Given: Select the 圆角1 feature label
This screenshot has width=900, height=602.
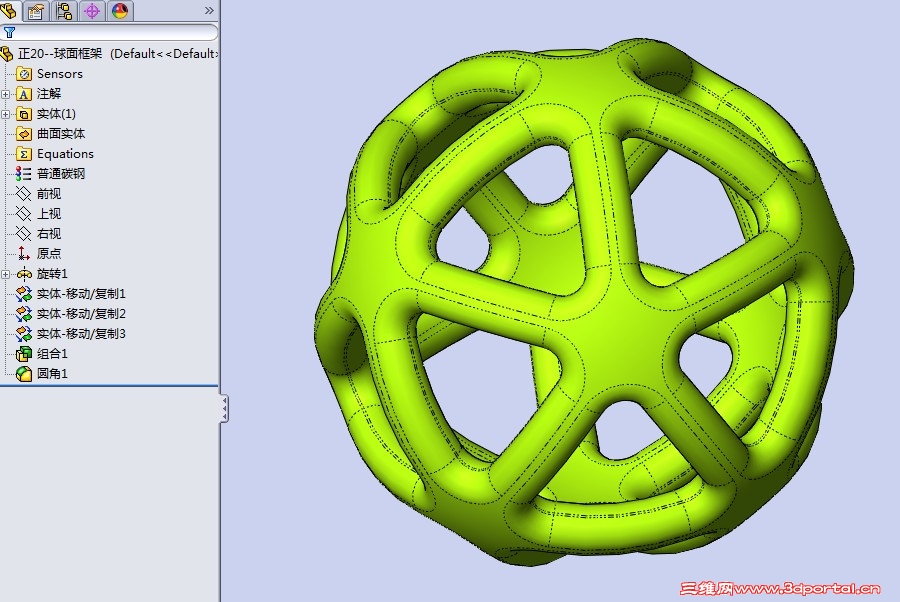Looking at the screenshot, I should (52, 374).
